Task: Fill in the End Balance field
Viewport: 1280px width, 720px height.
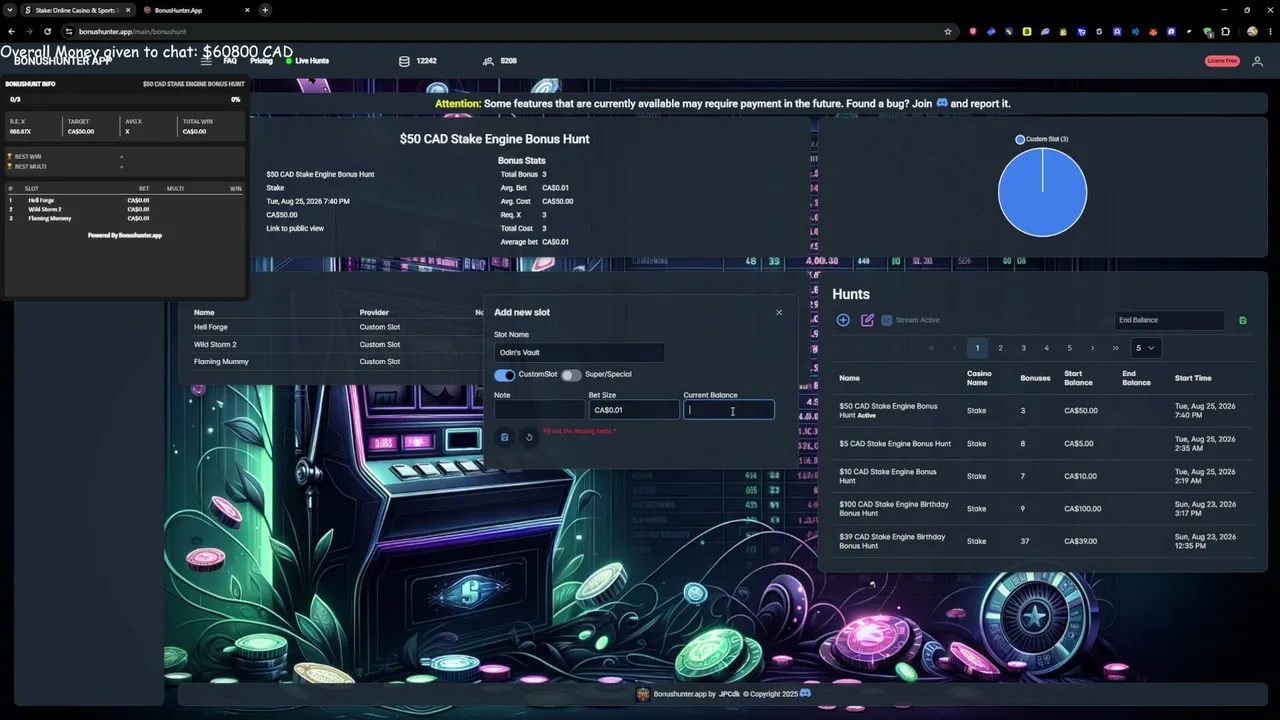Action: pos(1169,320)
